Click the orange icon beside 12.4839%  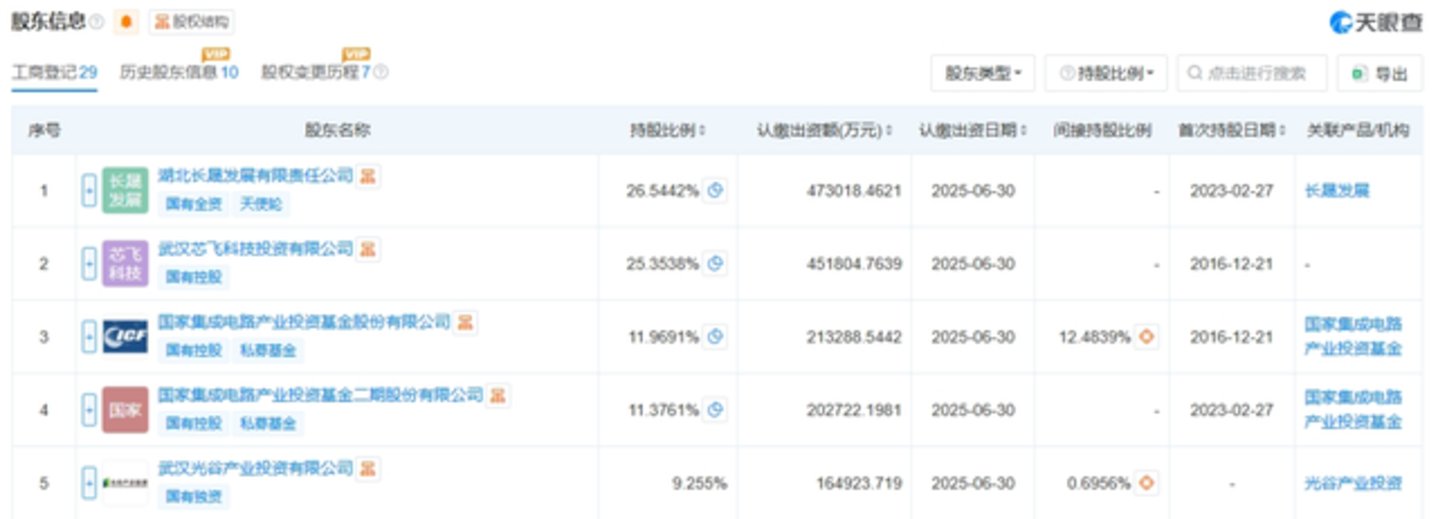pos(1146,337)
